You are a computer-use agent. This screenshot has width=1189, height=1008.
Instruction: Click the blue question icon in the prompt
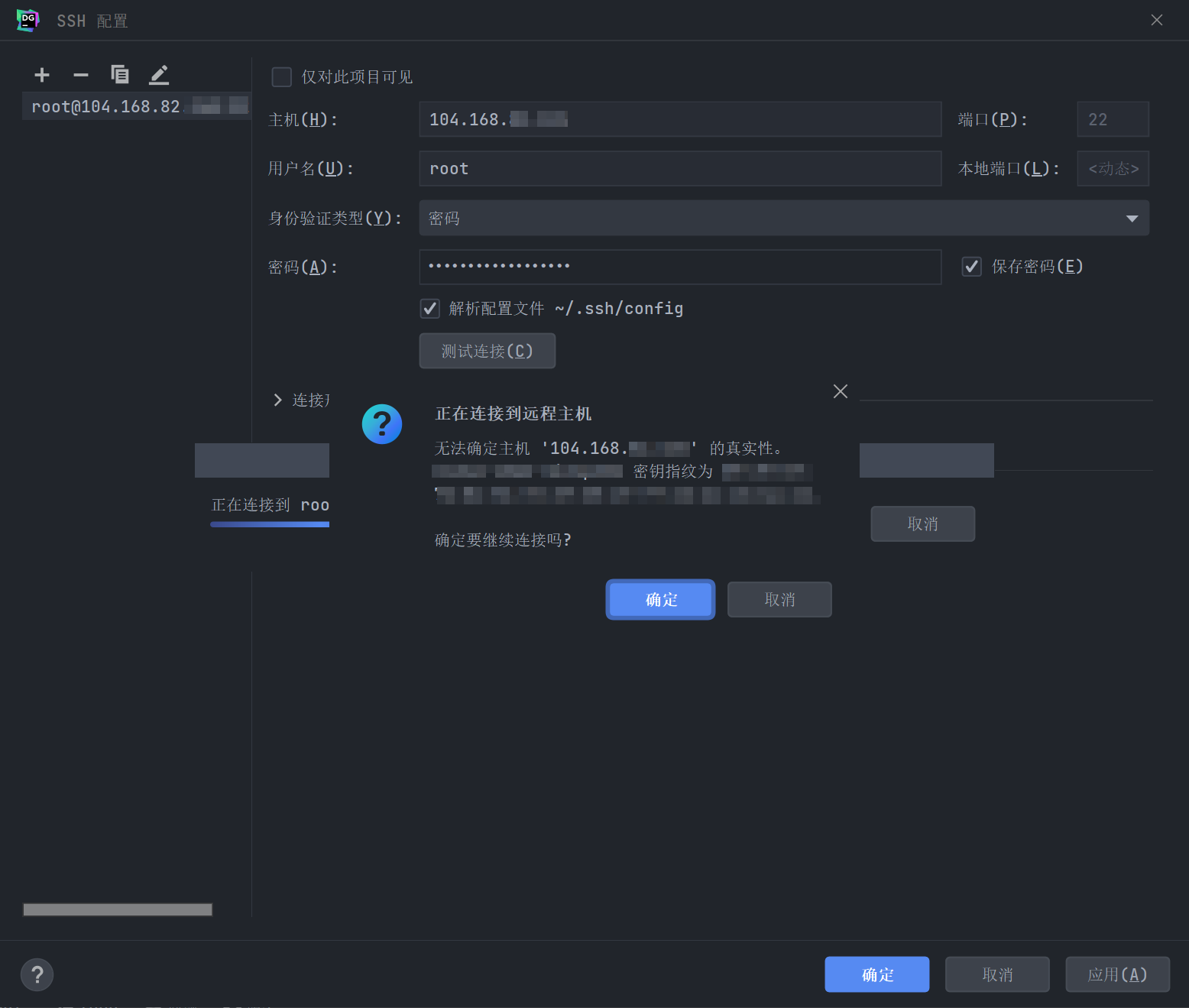point(381,423)
